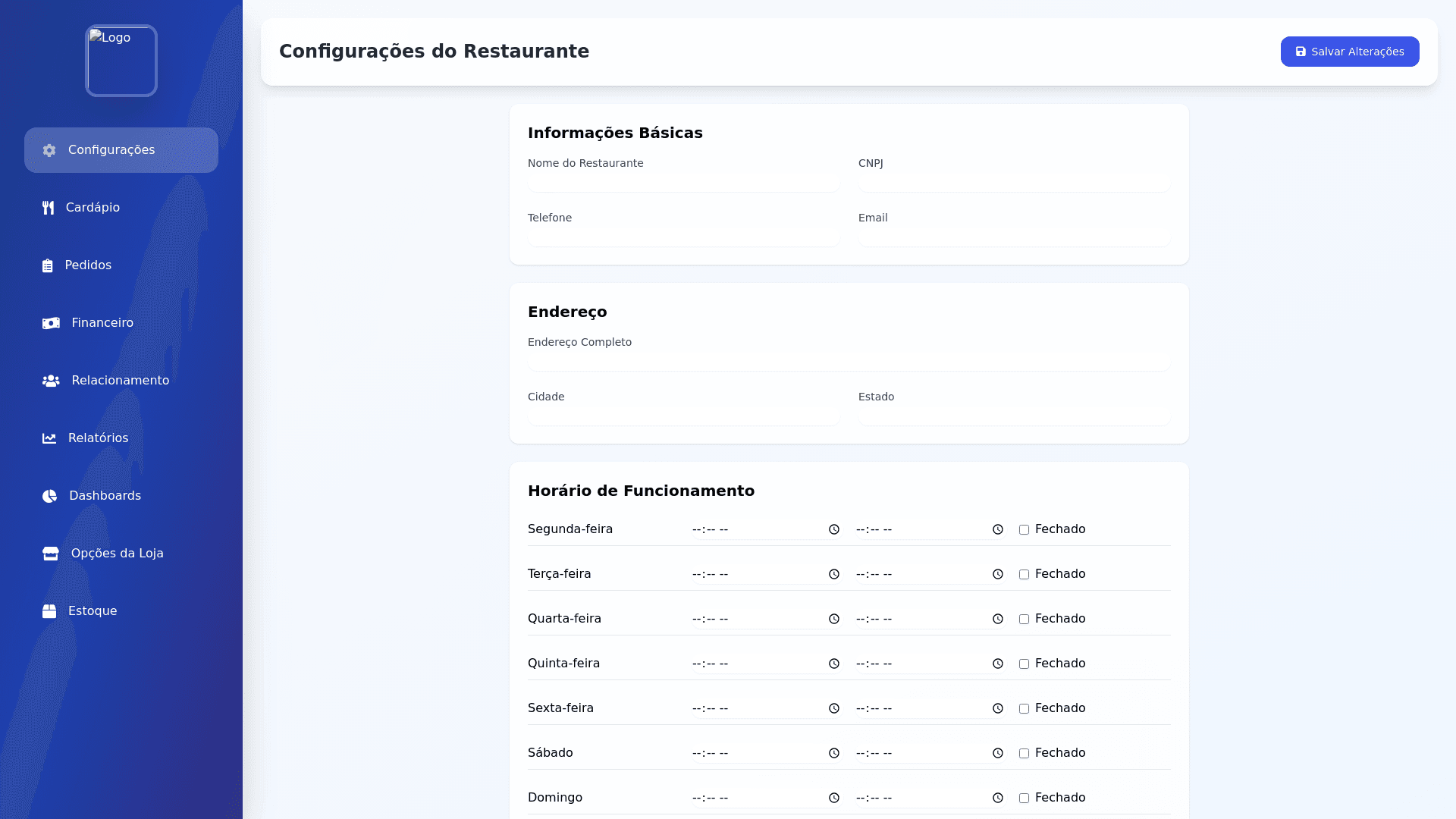Click the Financeiro money icon

click(x=50, y=322)
